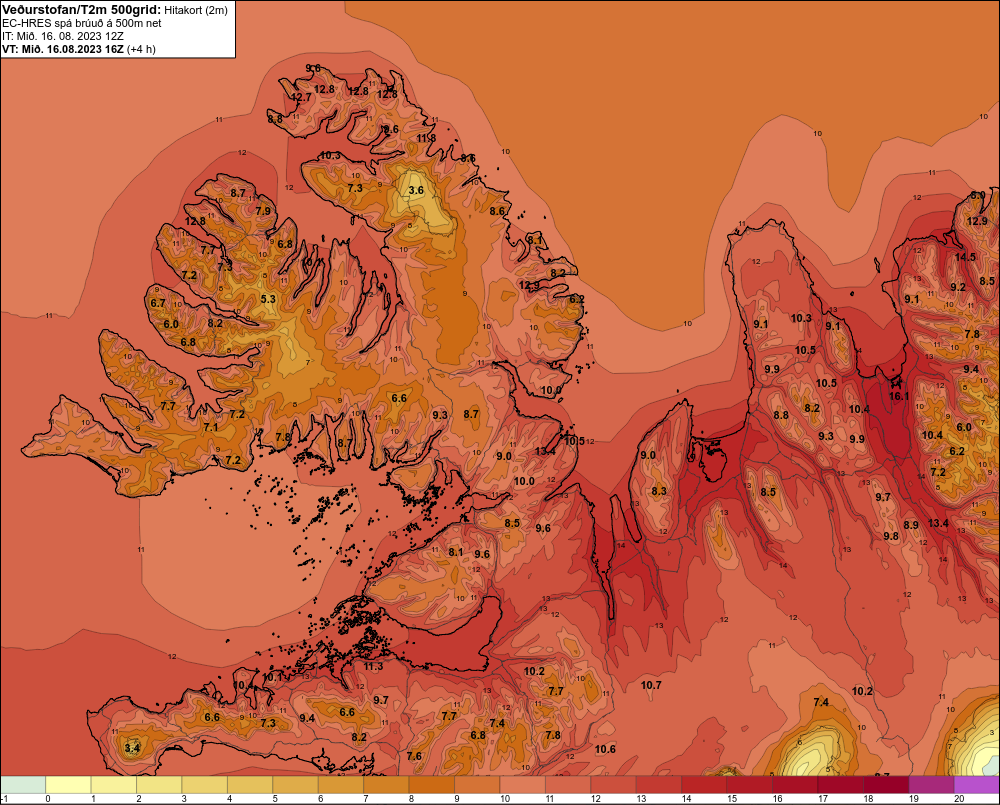Select the legend swatch between 14 and 15
This screenshot has height=805, width=1000.
[704, 784]
